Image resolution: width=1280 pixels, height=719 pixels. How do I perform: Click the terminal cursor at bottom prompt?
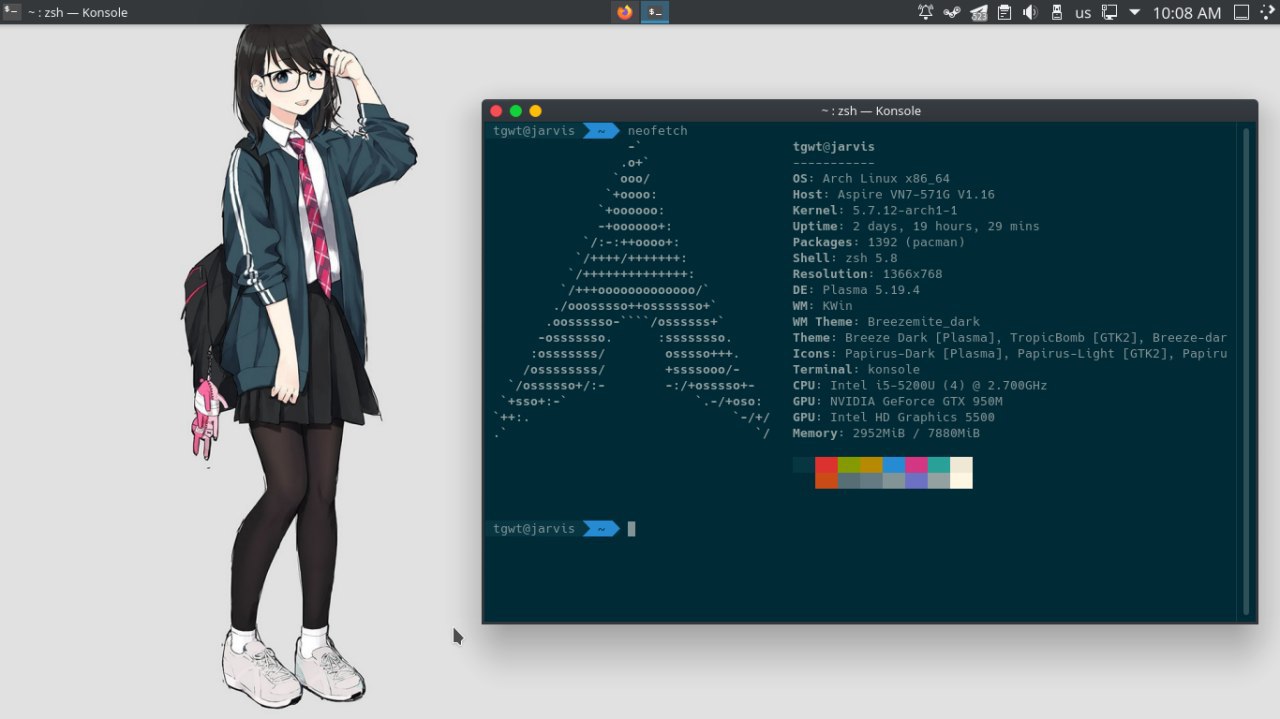point(632,529)
